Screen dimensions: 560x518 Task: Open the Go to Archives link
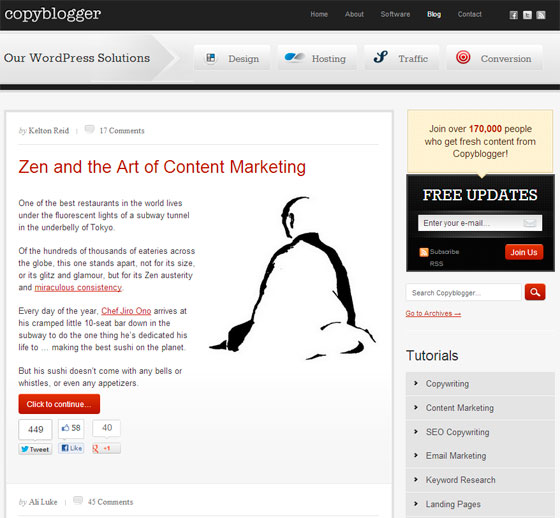click(x=433, y=313)
